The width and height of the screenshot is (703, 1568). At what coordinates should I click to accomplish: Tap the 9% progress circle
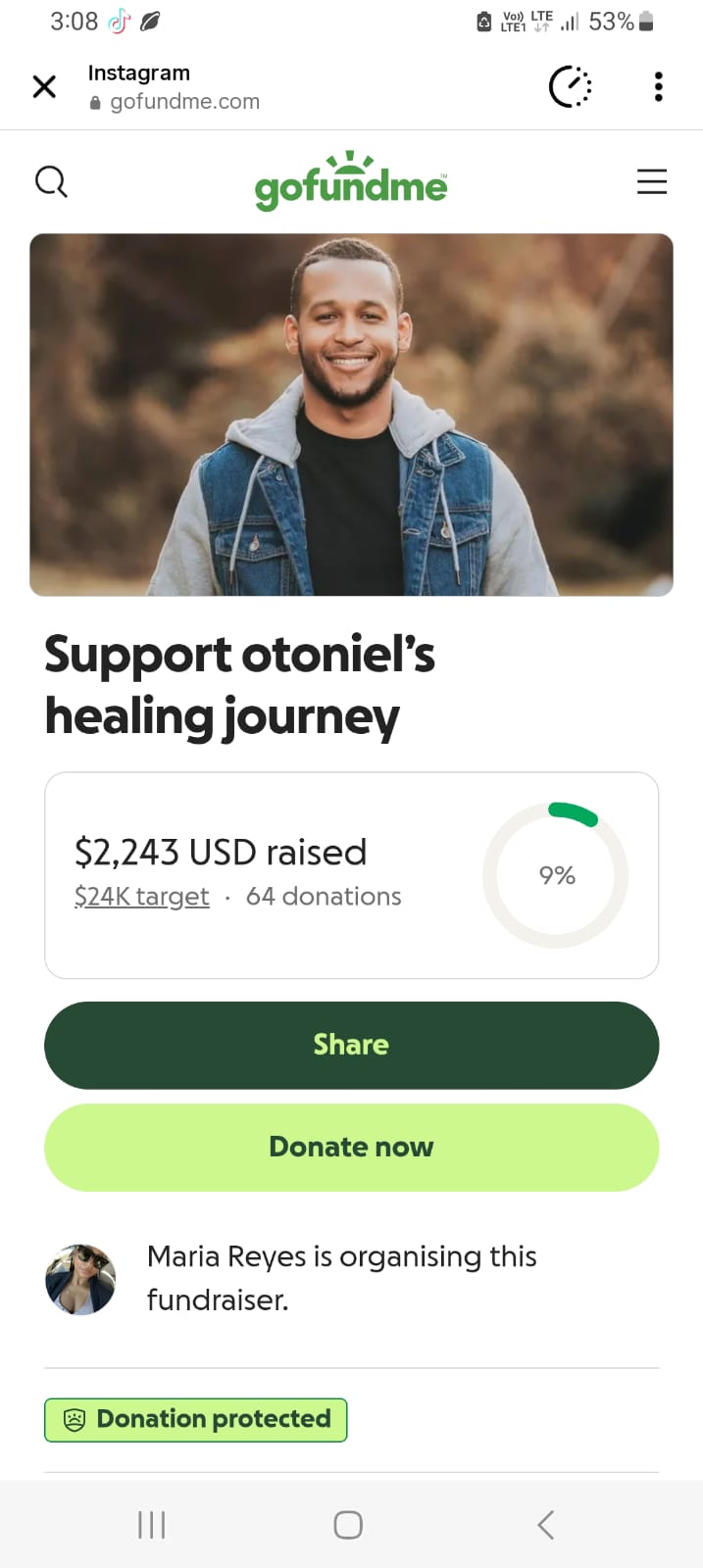(556, 875)
